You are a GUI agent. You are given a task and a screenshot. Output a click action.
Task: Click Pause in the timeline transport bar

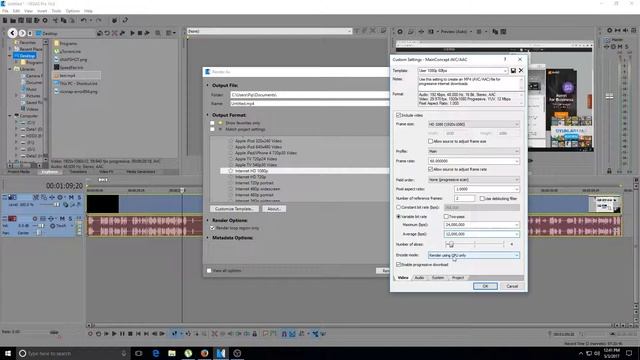coord(122,334)
